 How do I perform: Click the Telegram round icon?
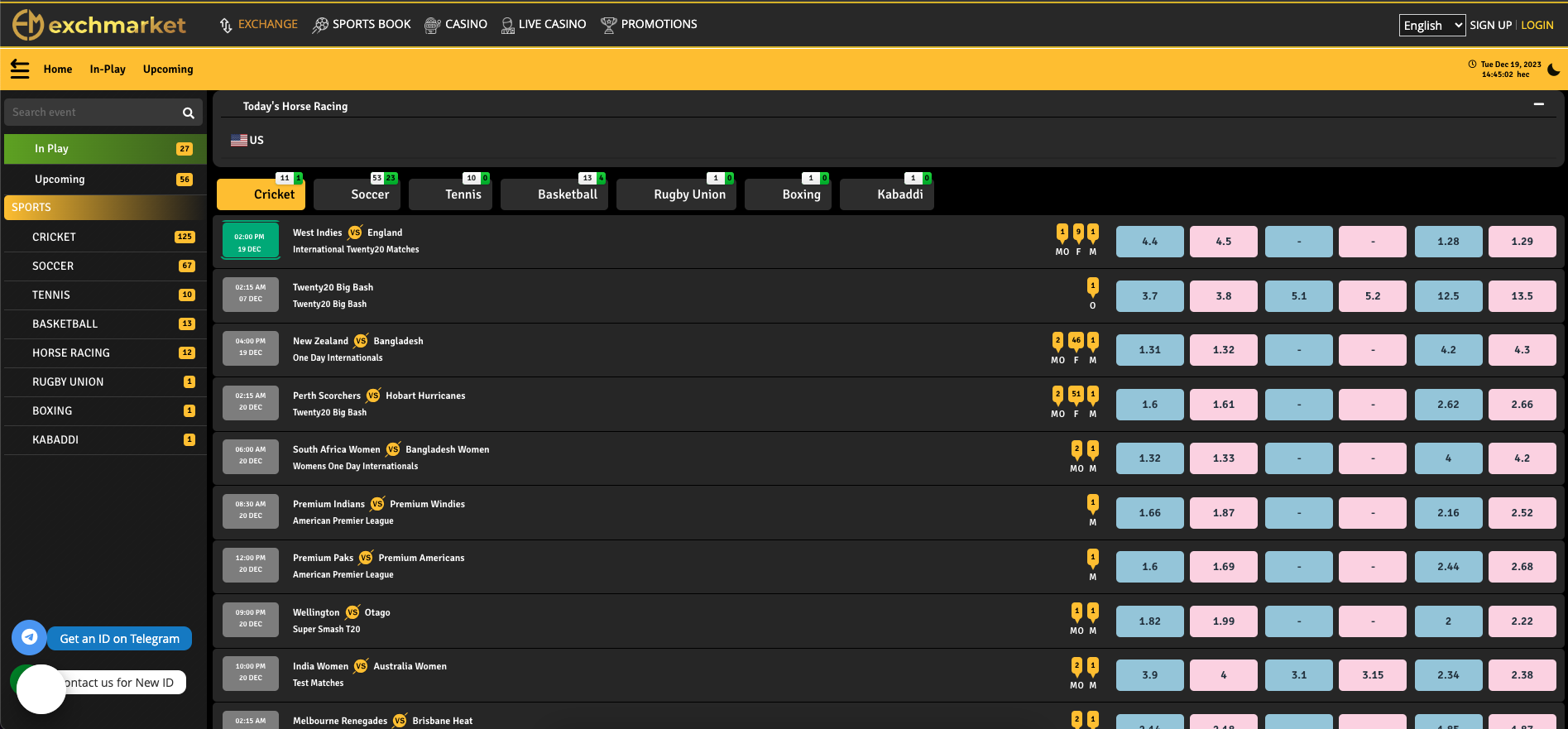click(29, 637)
